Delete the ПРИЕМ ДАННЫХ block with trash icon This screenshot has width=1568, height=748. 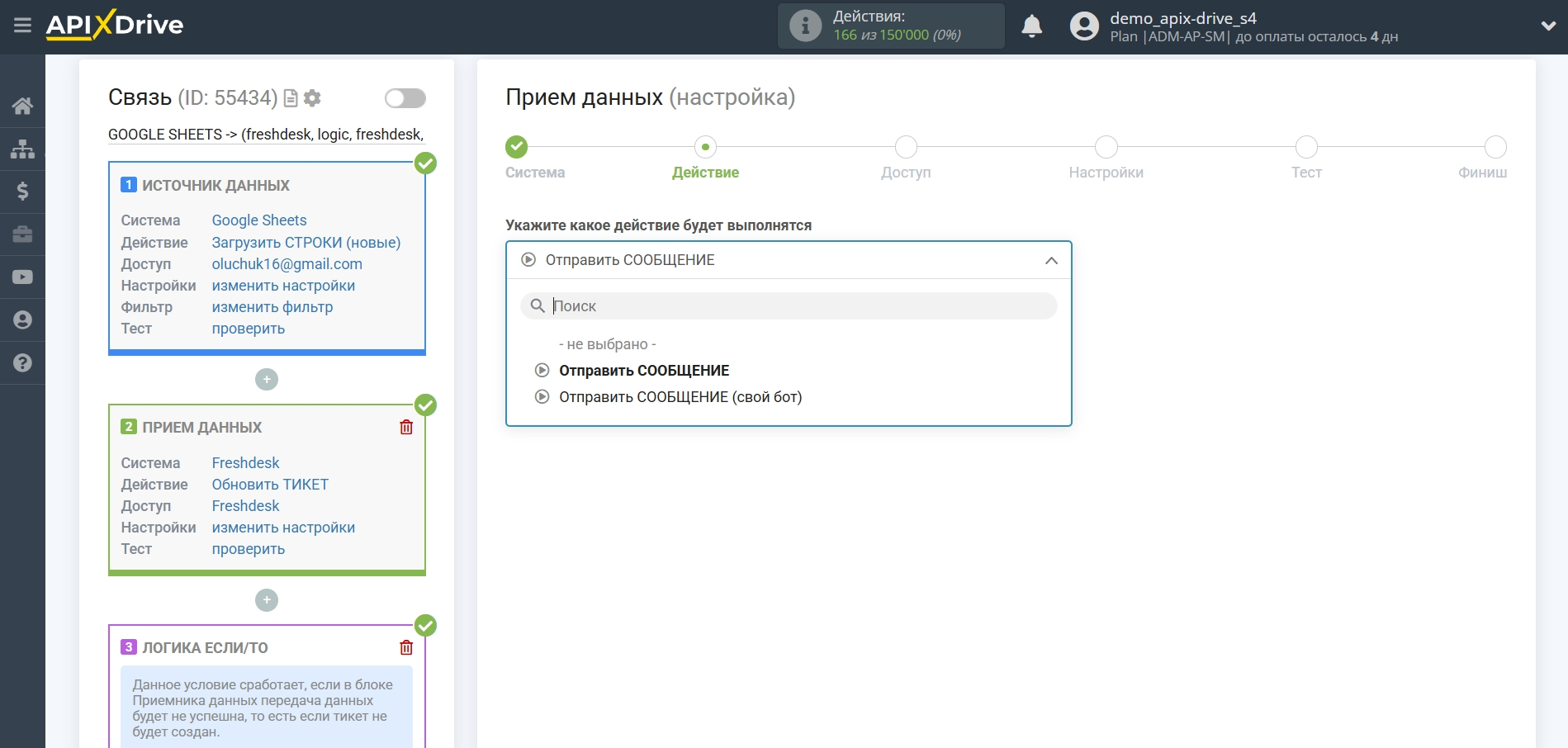point(406,427)
